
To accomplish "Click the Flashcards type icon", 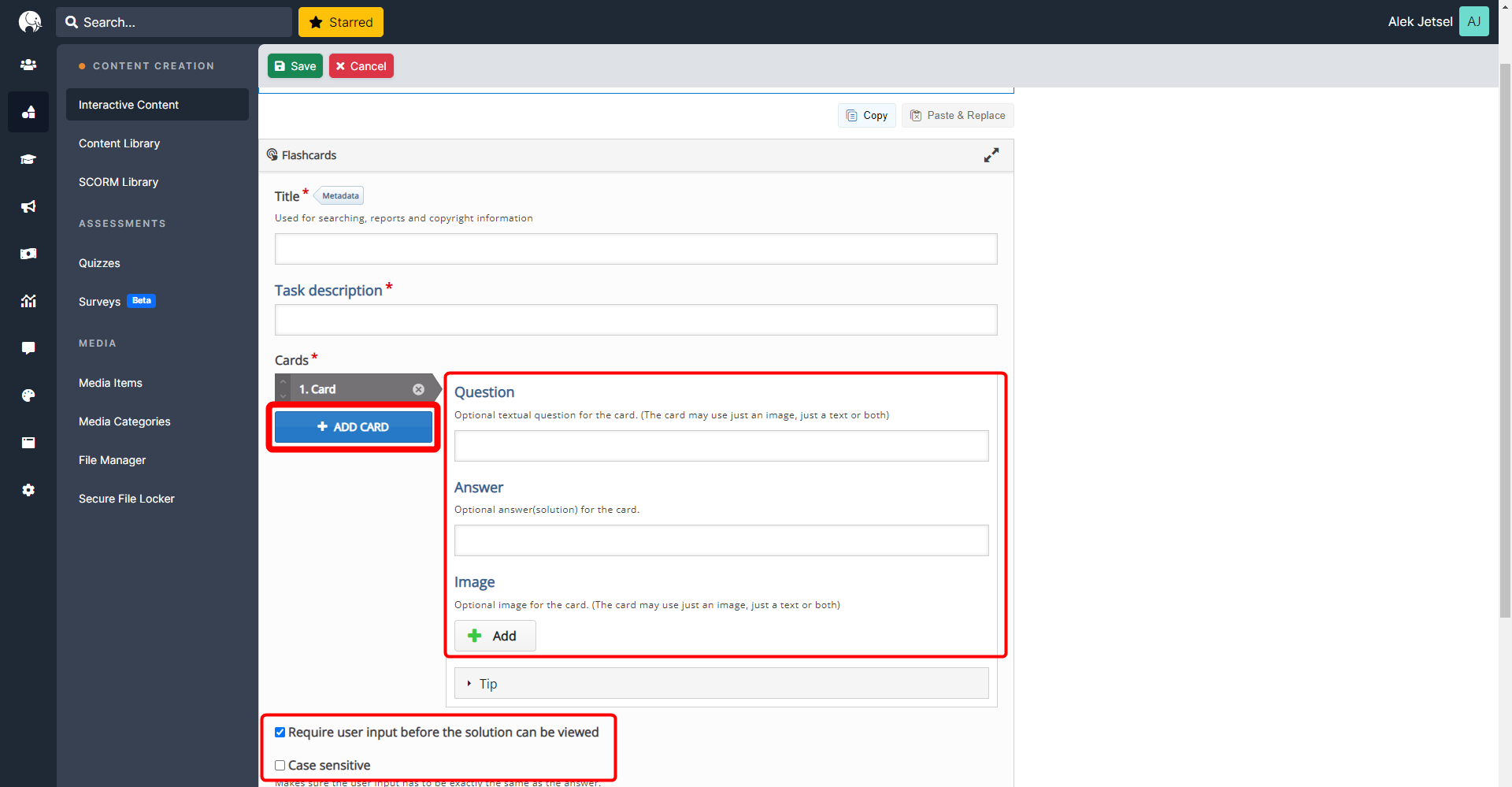I will point(272,154).
